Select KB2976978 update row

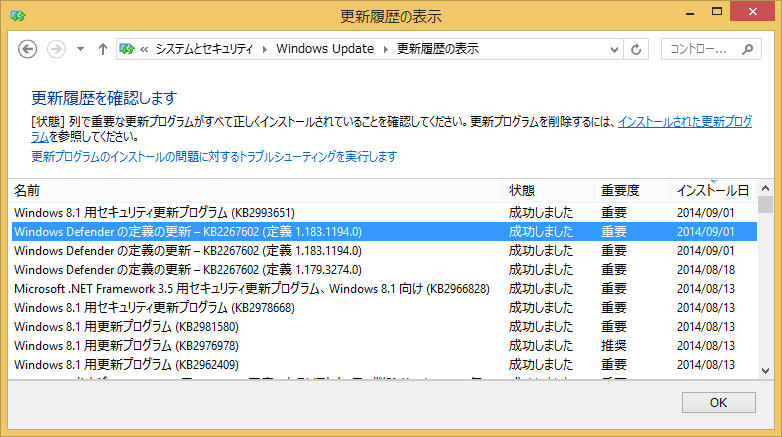384,345
